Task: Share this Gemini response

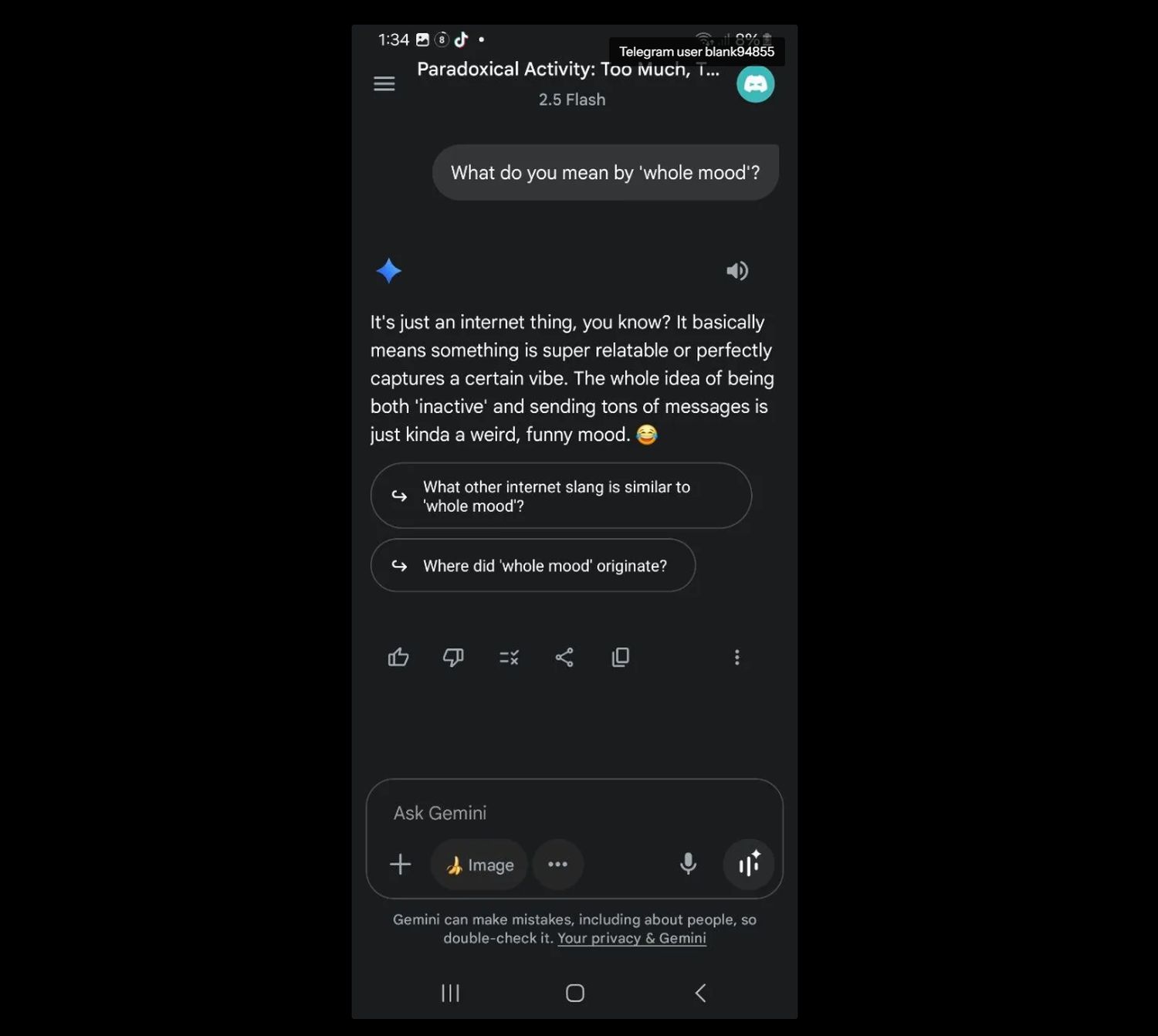Action: [x=564, y=657]
